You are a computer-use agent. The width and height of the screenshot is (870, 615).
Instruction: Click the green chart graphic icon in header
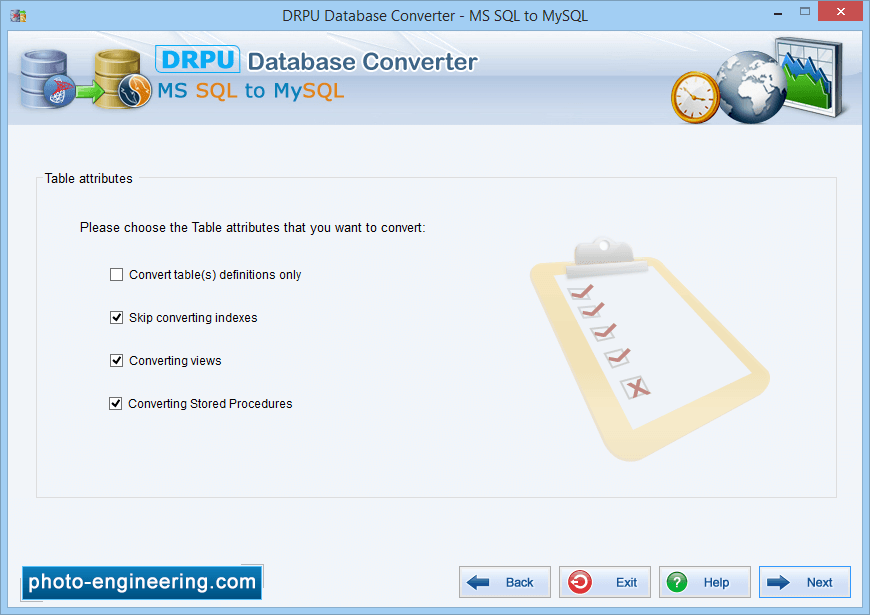(810, 77)
